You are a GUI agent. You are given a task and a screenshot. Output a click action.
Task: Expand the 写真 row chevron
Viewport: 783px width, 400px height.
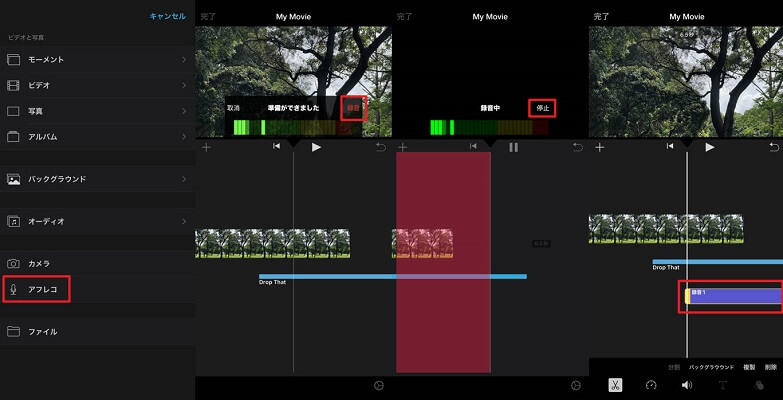pos(184,111)
